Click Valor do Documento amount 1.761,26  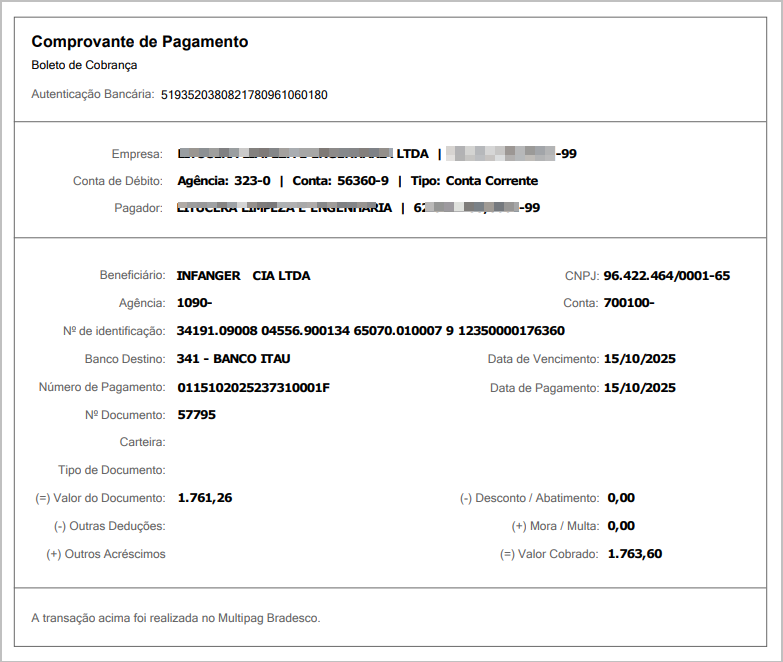[204, 498]
